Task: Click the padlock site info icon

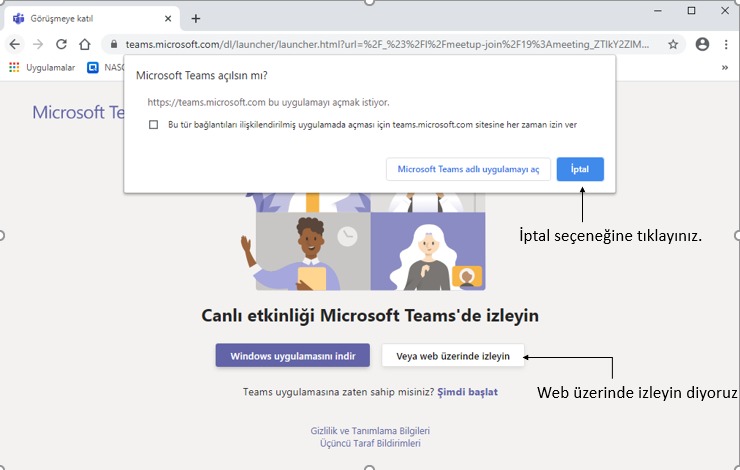Action: [x=114, y=44]
